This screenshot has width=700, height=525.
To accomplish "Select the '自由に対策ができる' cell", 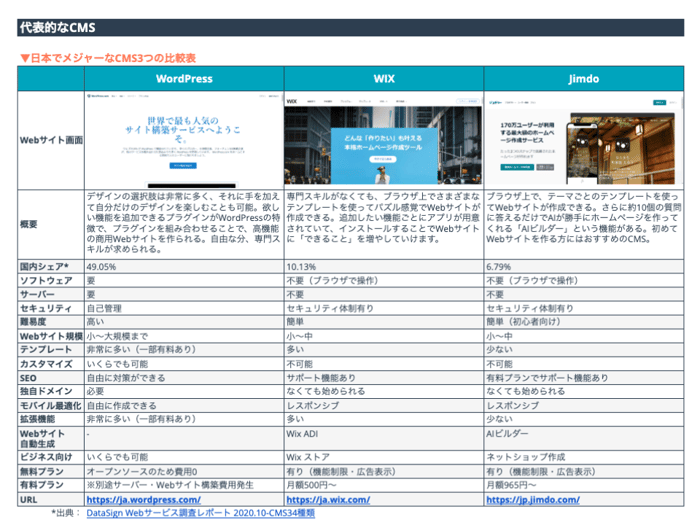I will click(126, 378).
